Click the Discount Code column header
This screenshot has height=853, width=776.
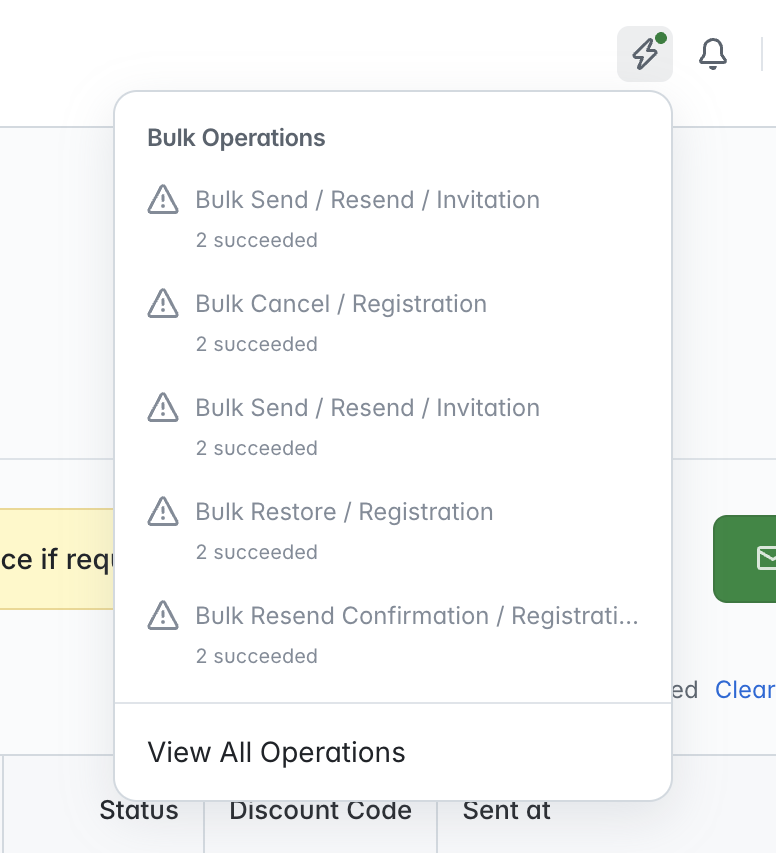click(x=321, y=810)
